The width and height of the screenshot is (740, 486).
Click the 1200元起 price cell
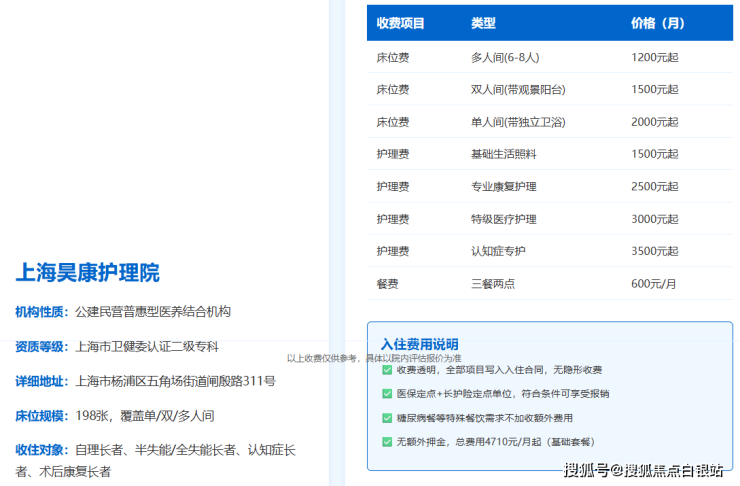click(x=655, y=58)
